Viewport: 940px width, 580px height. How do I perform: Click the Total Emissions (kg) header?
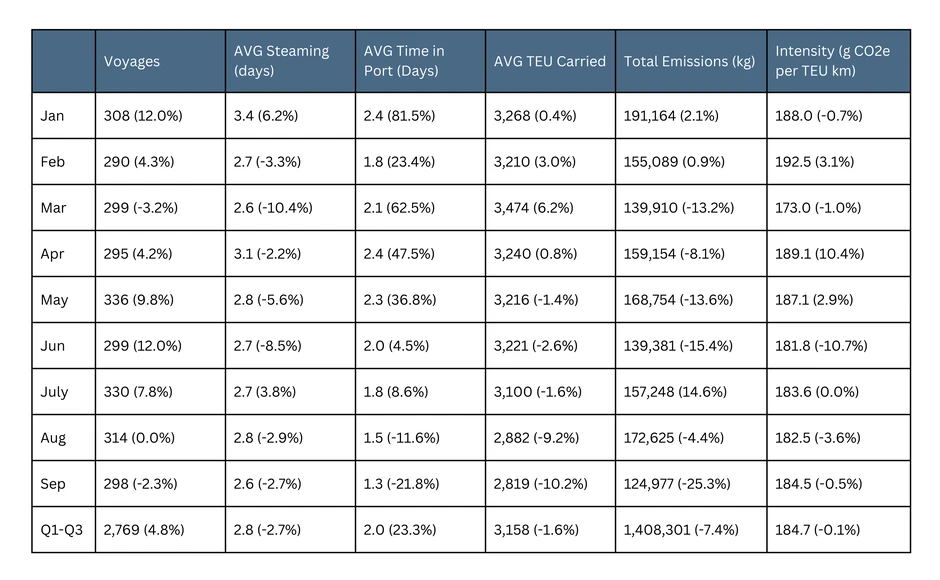689,61
